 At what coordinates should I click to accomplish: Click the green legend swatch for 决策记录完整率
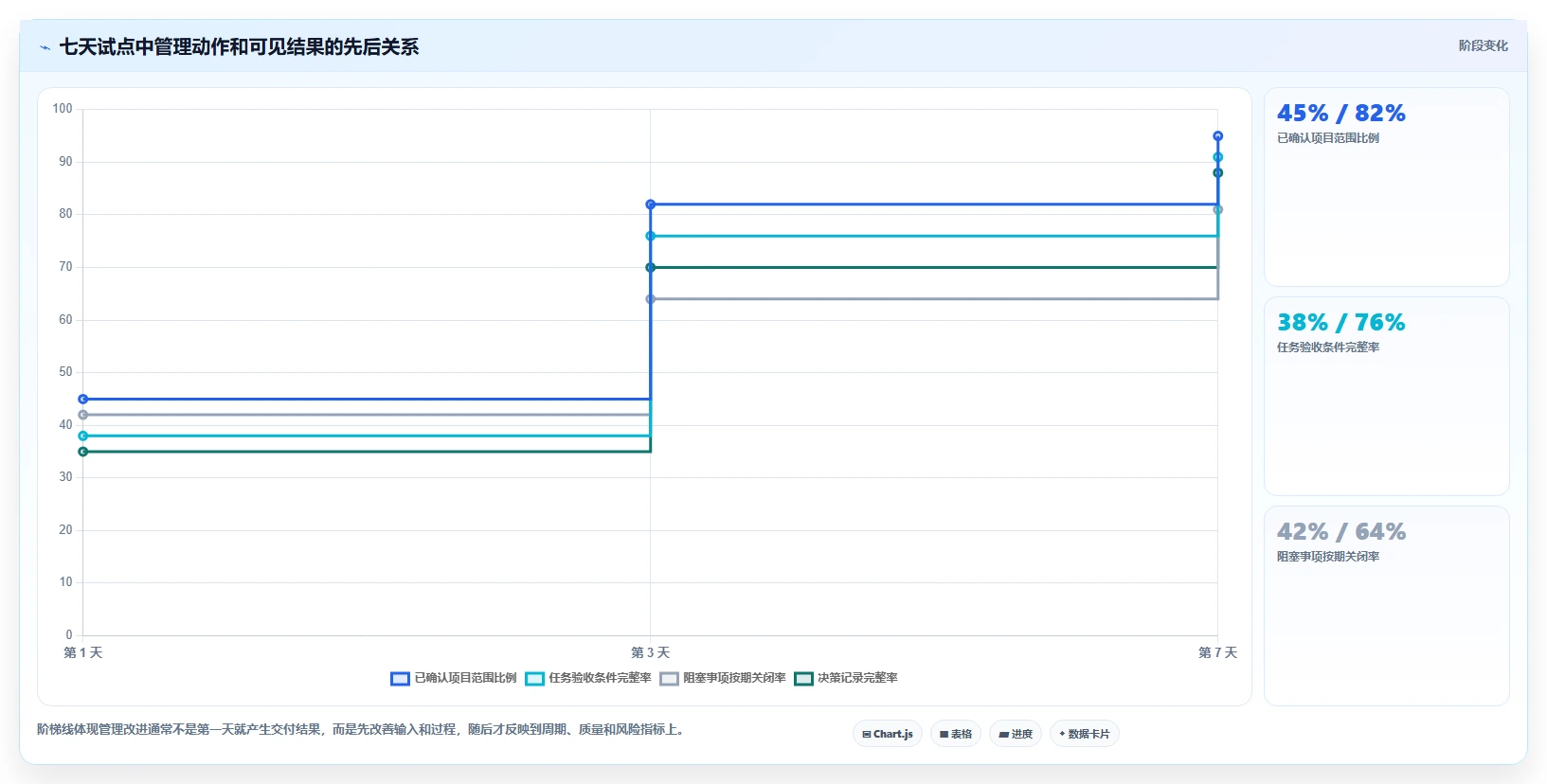[803, 679]
